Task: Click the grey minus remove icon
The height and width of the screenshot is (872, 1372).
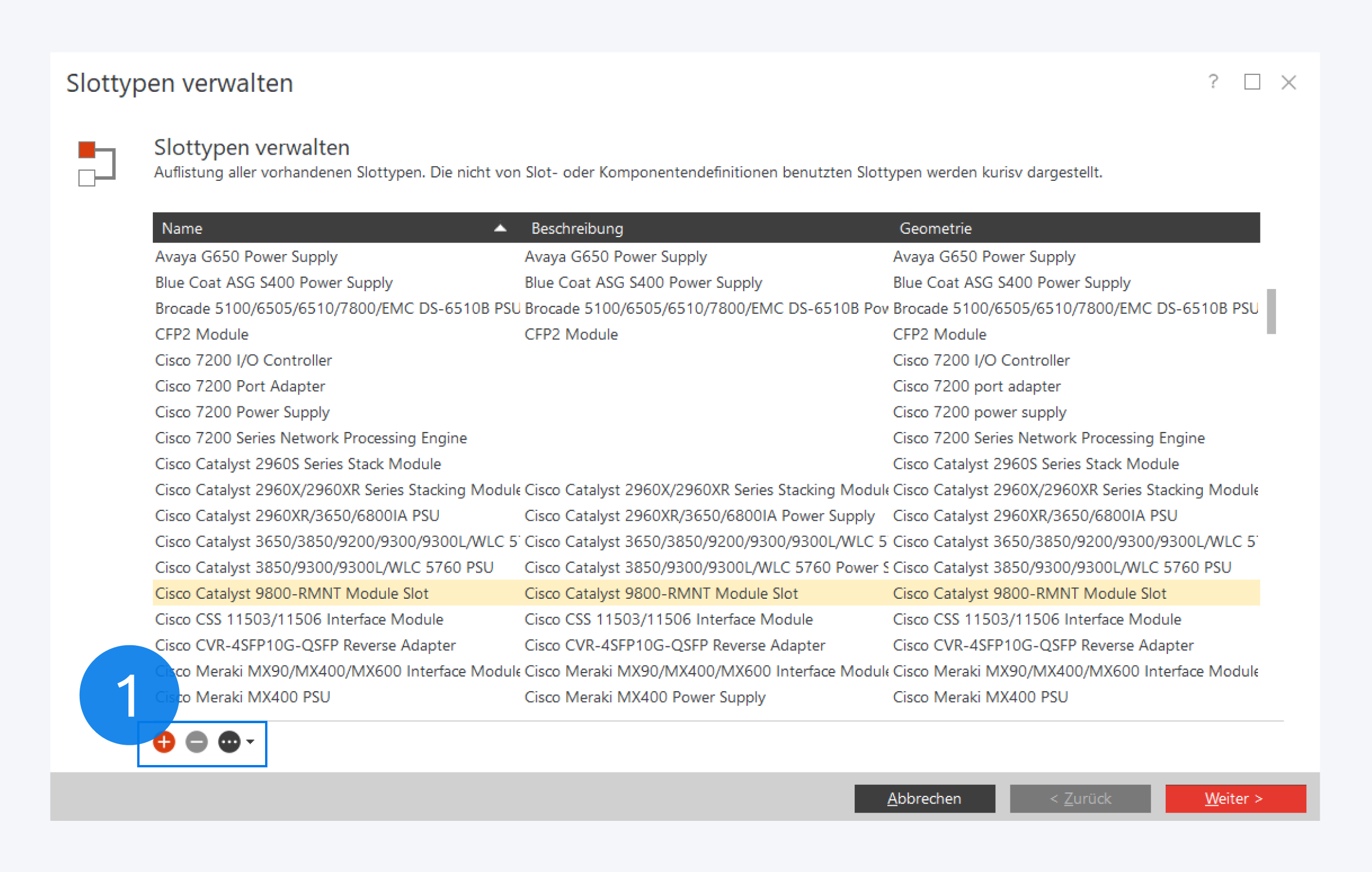Action: [x=196, y=742]
